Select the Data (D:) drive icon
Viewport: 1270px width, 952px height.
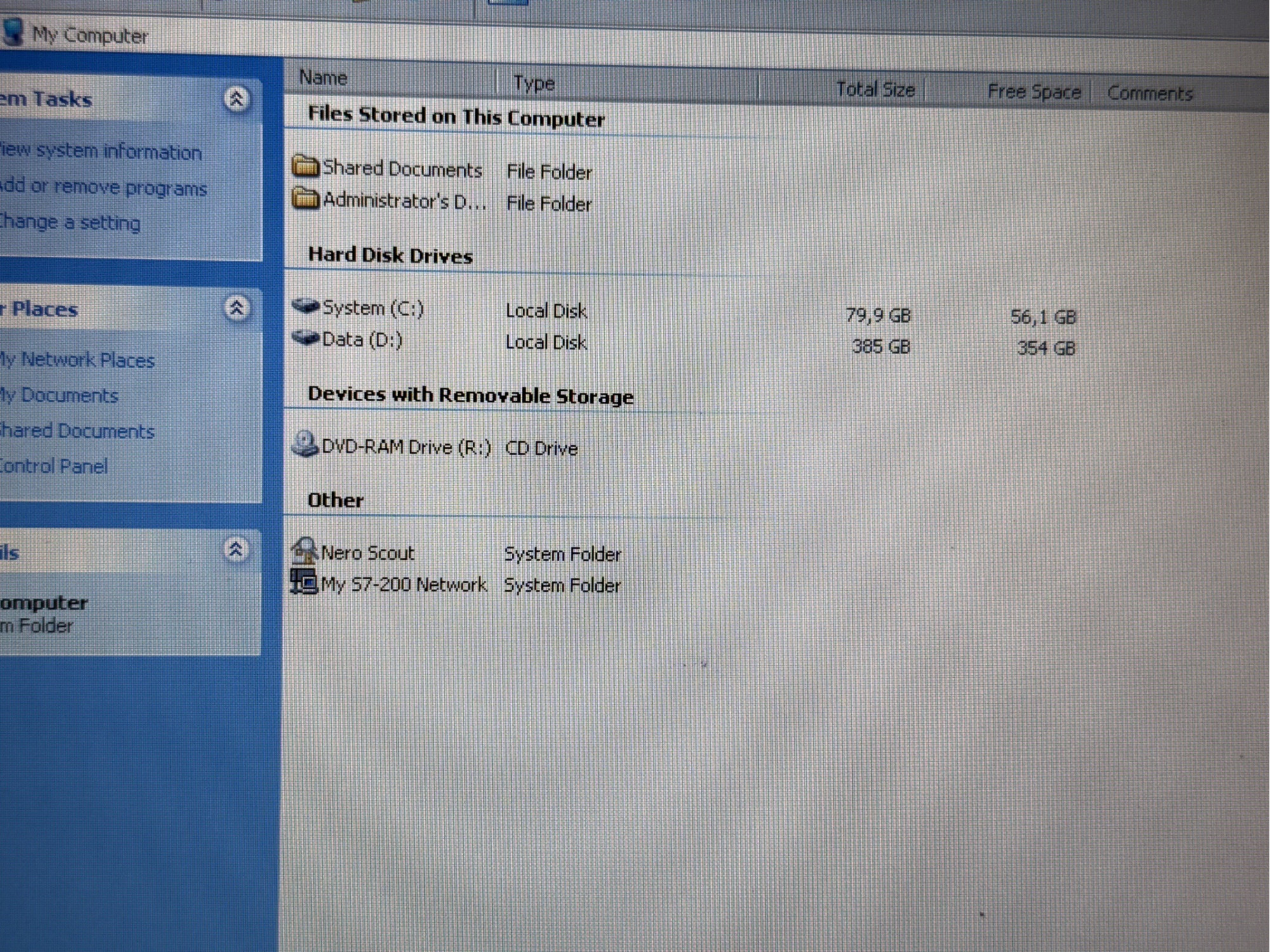[x=305, y=338]
